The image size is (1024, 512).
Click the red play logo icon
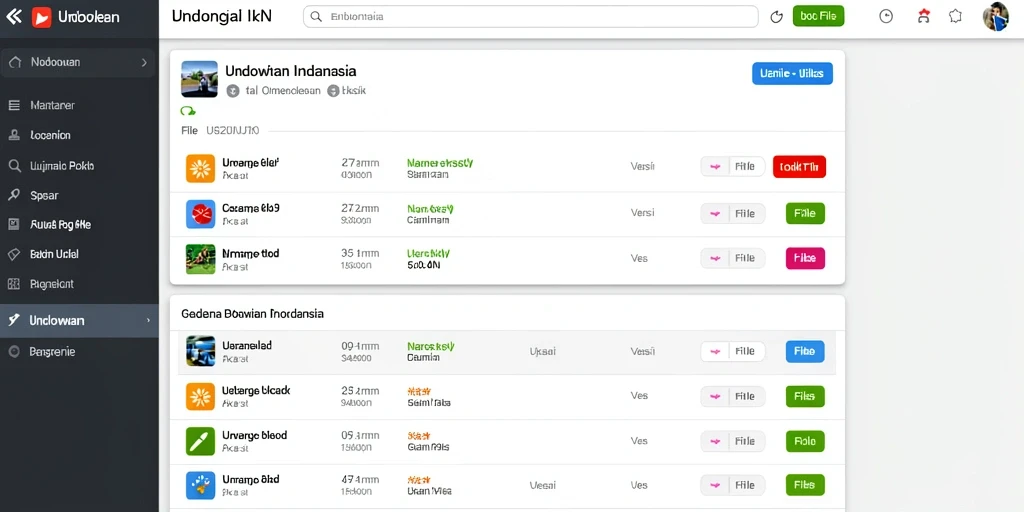coord(41,18)
